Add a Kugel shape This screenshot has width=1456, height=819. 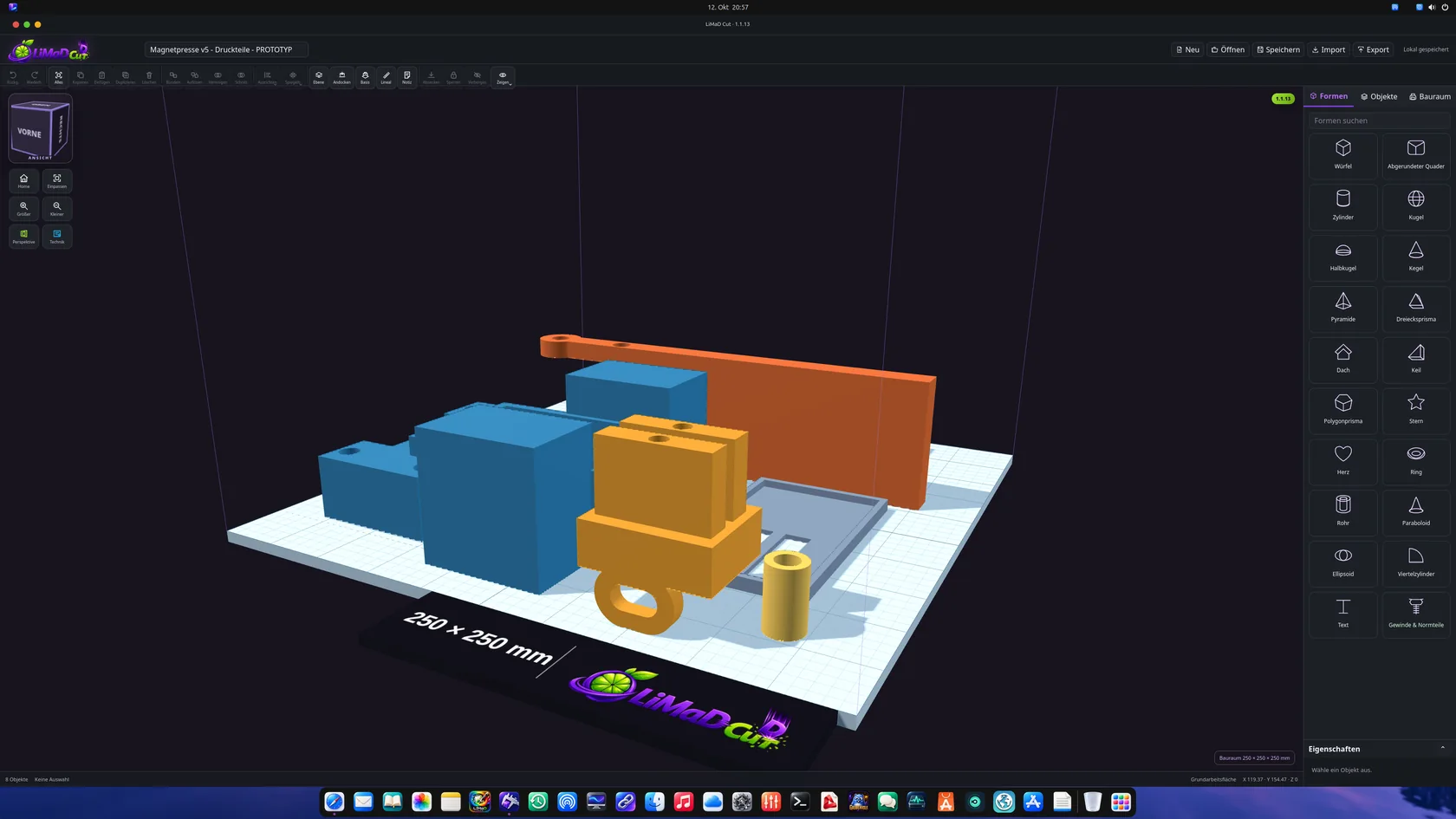[1415, 205]
